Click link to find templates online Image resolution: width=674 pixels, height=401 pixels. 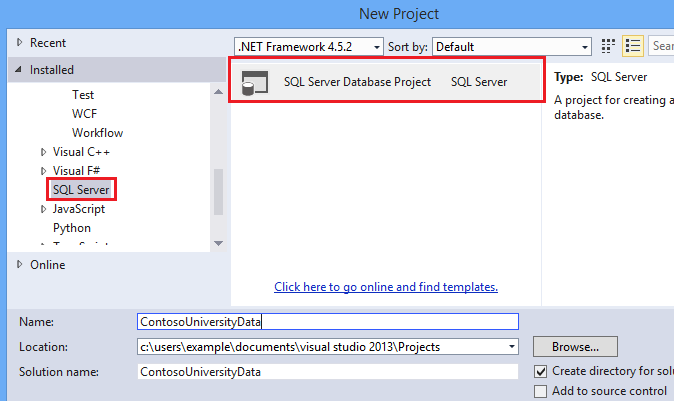[x=386, y=287]
